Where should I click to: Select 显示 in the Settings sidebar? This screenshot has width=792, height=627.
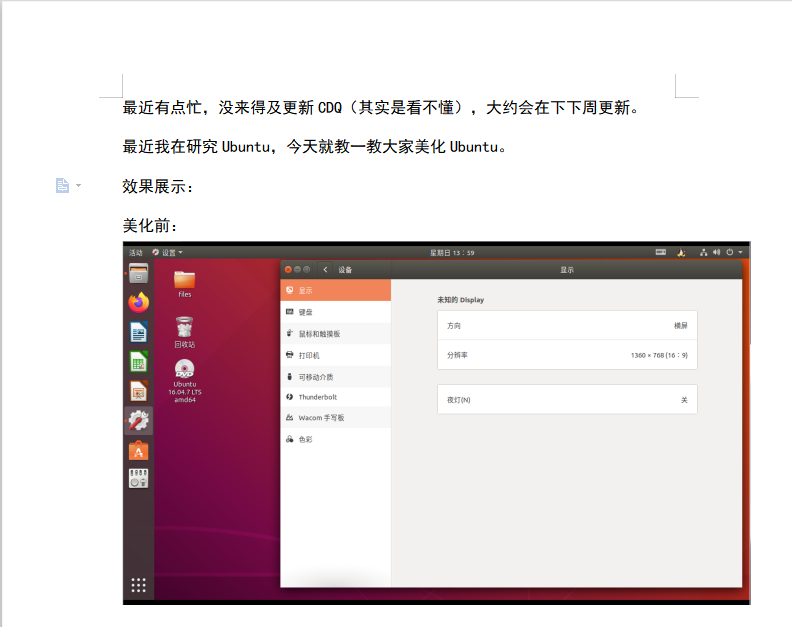pyautogui.click(x=336, y=291)
